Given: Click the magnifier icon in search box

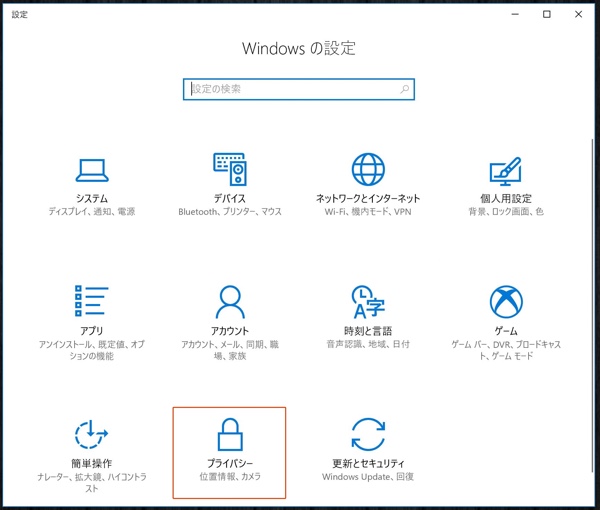Looking at the screenshot, I should point(404,89).
